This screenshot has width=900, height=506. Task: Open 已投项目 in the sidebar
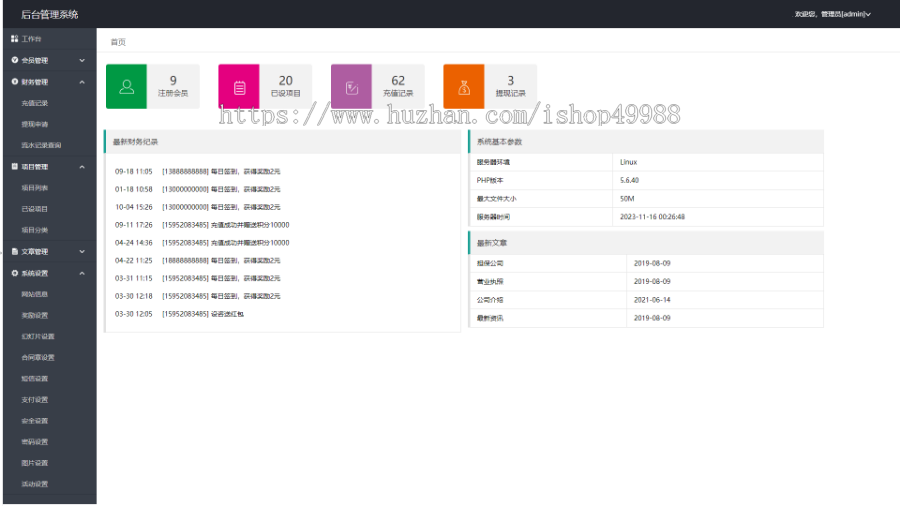point(34,209)
